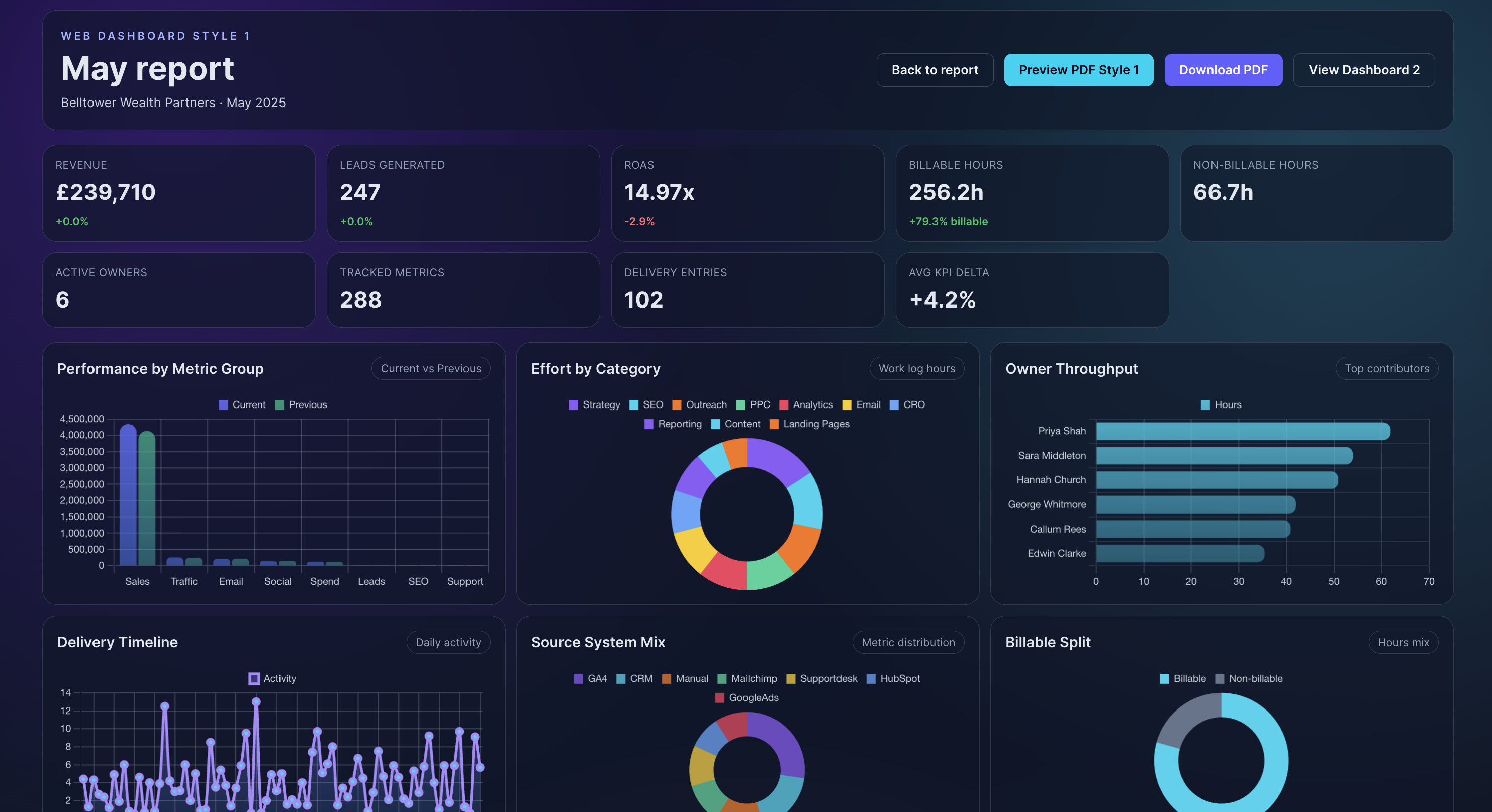Toggle the Current series legend swatch

point(223,405)
